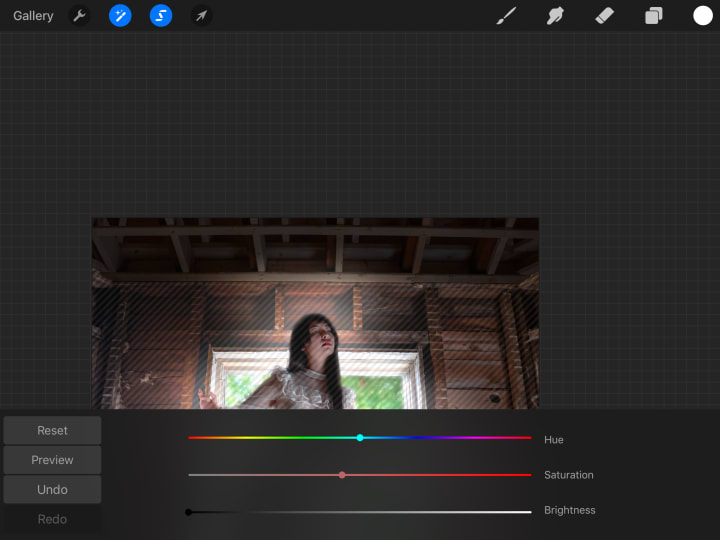Click the white right end of Brightness track
The image size is (720, 540).
[526, 512]
